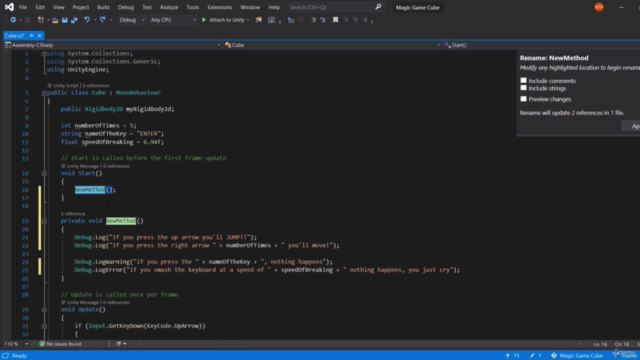
Task: Collapse the NewMethod() block at line 19
Action: [44, 221]
